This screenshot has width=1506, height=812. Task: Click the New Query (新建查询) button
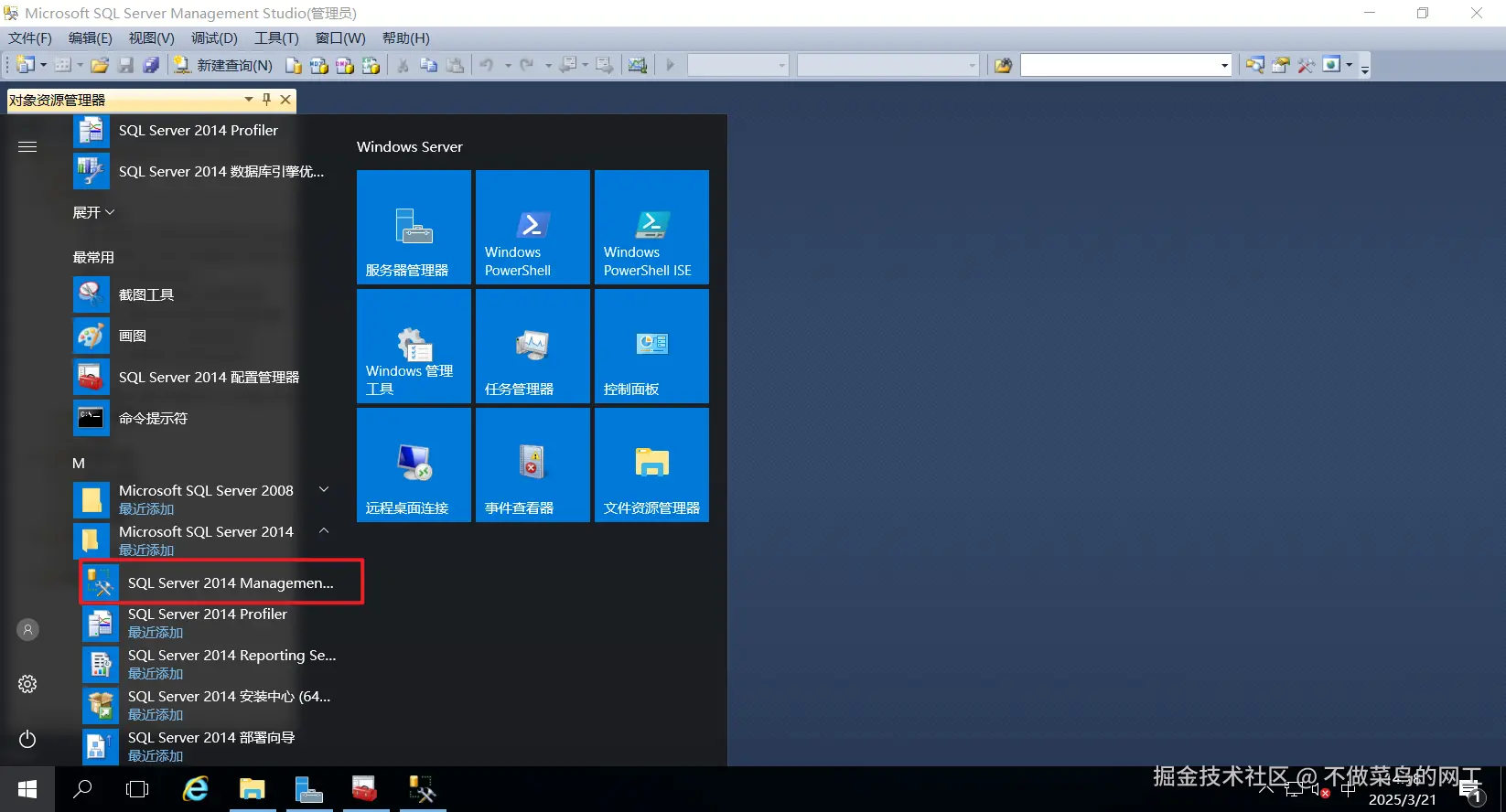coord(223,65)
